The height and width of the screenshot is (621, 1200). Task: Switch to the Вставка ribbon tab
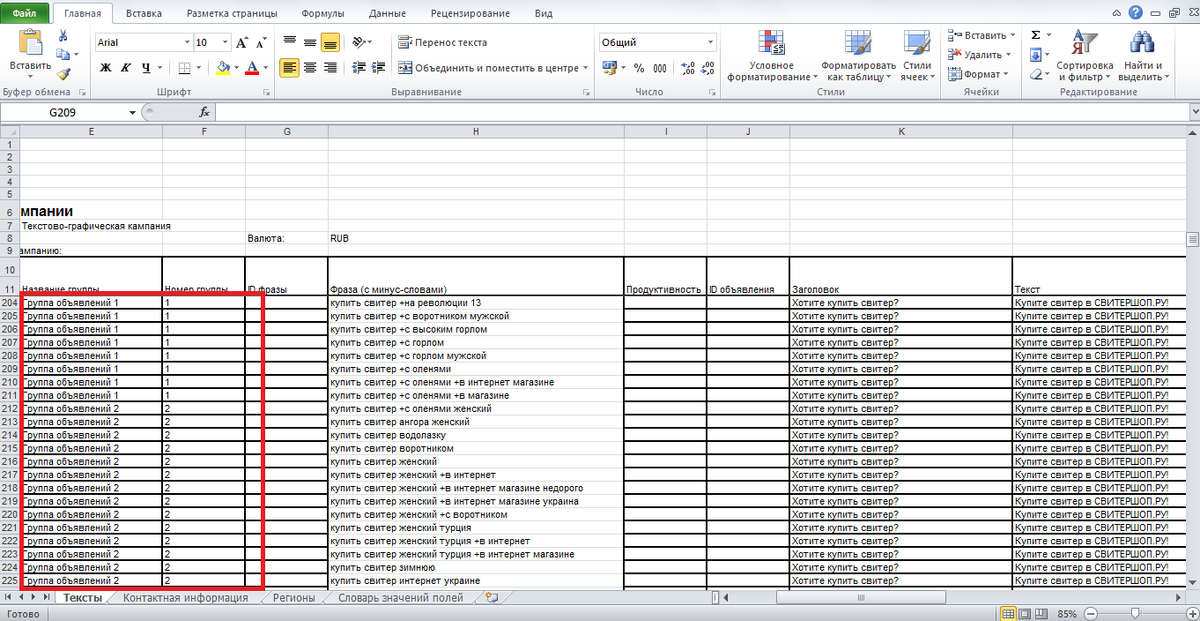click(x=145, y=14)
